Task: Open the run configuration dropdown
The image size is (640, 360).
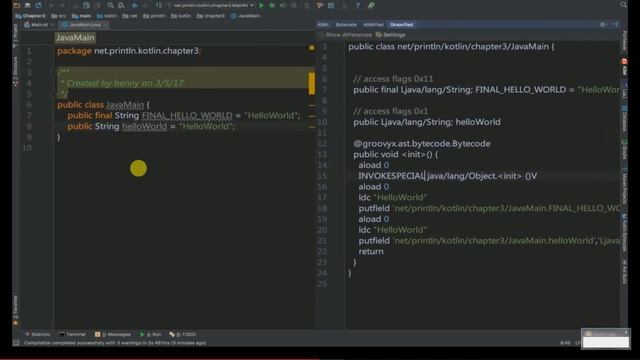Action: (x=212, y=5)
